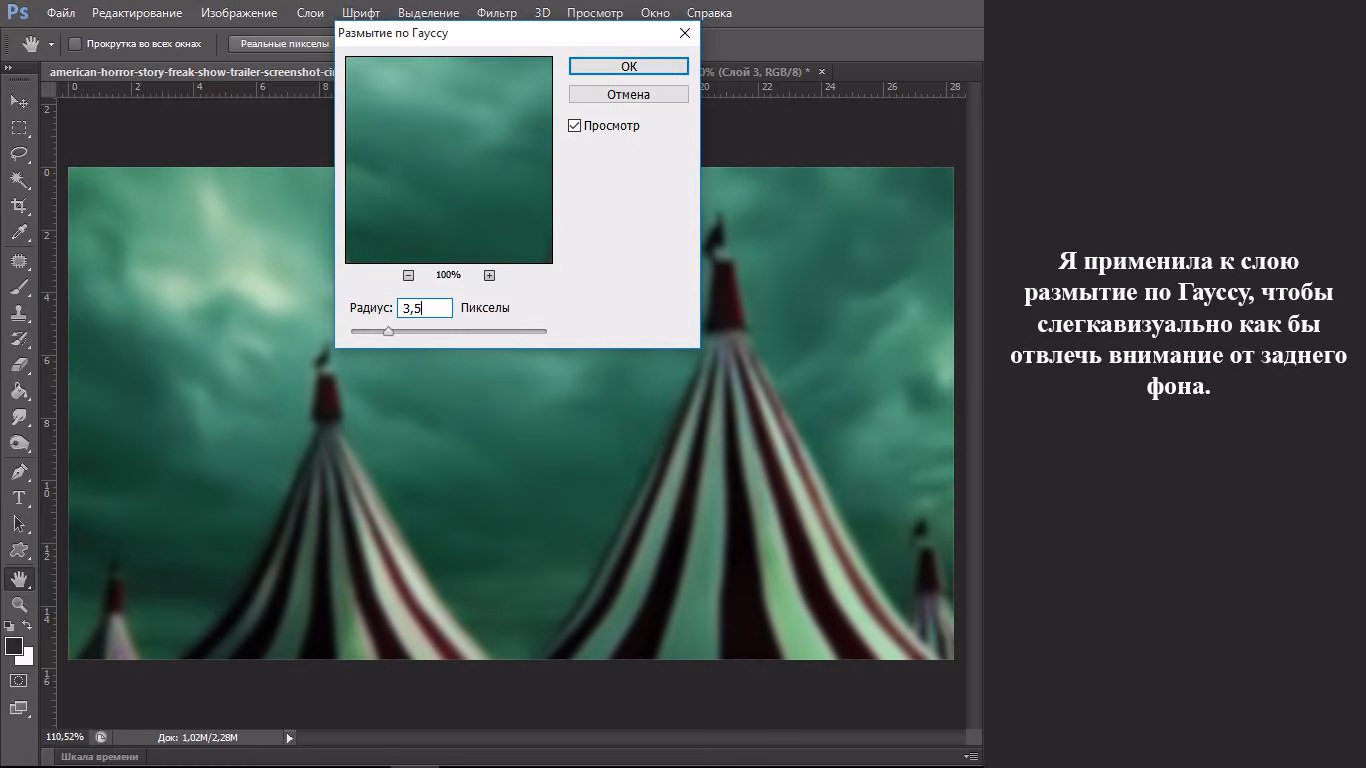1366x768 pixels.
Task: Select the Paint Bucket tool
Action: (x=19, y=391)
